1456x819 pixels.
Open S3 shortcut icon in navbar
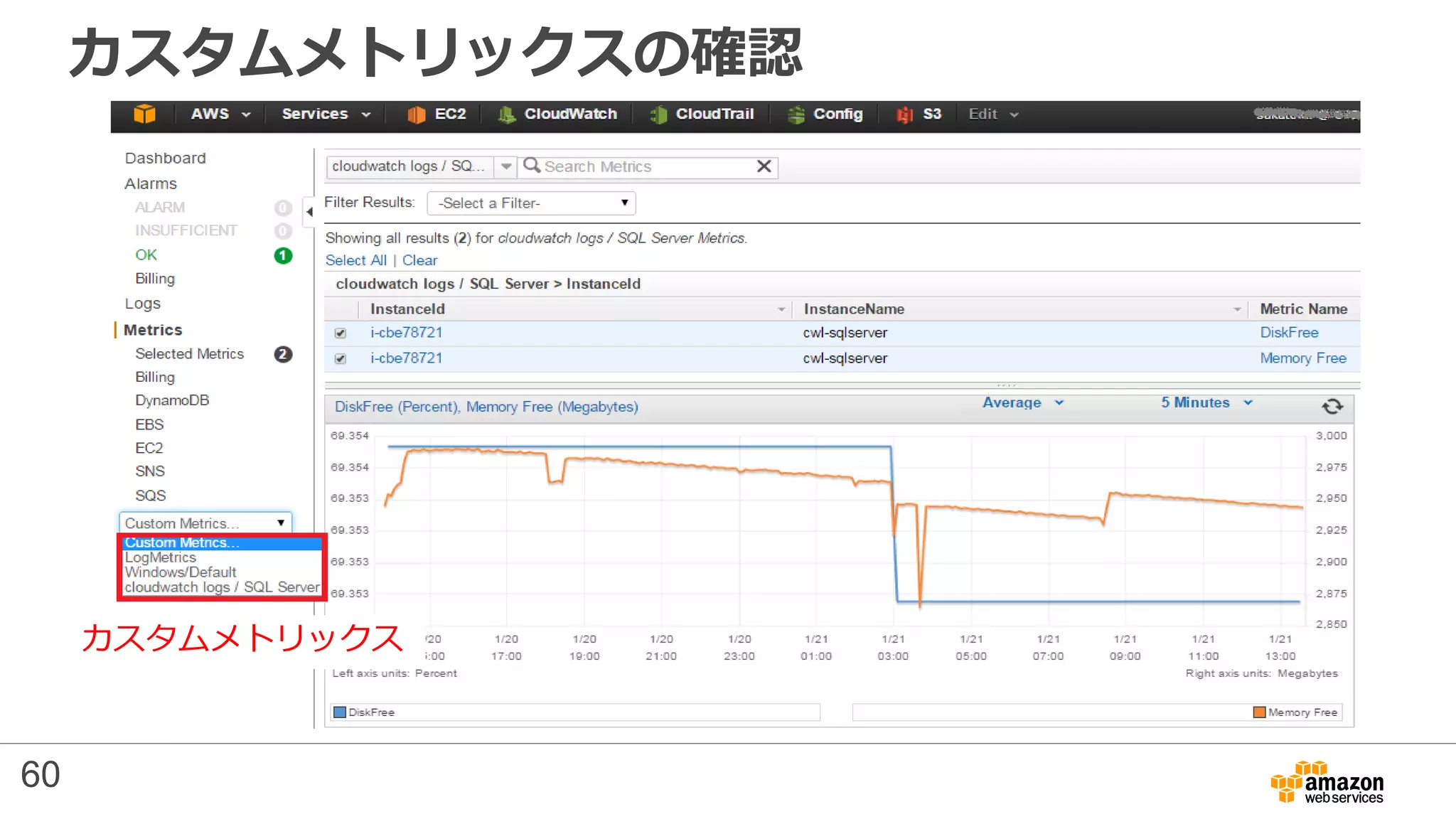[x=904, y=114]
